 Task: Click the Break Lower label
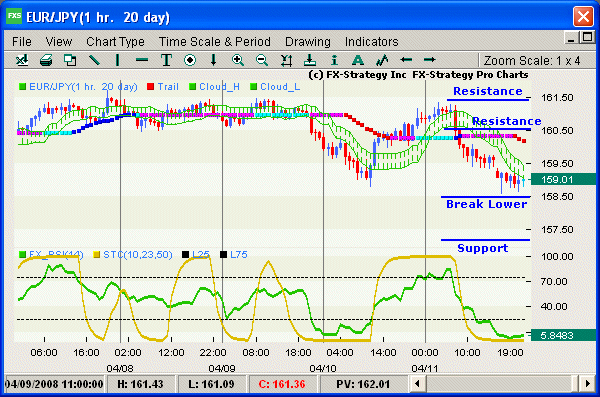(487, 204)
